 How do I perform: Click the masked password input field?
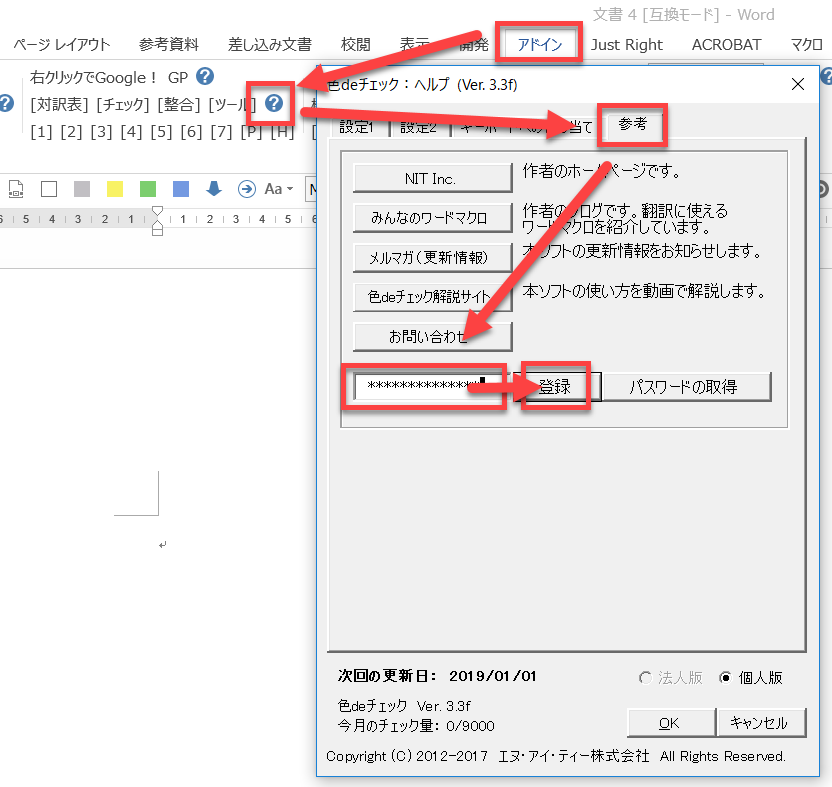click(422, 386)
